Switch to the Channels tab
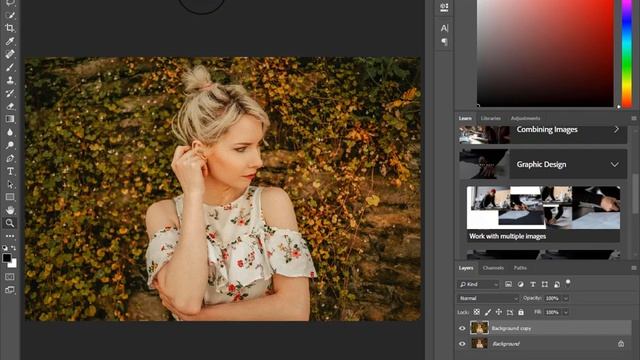 [x=493, y=268]
